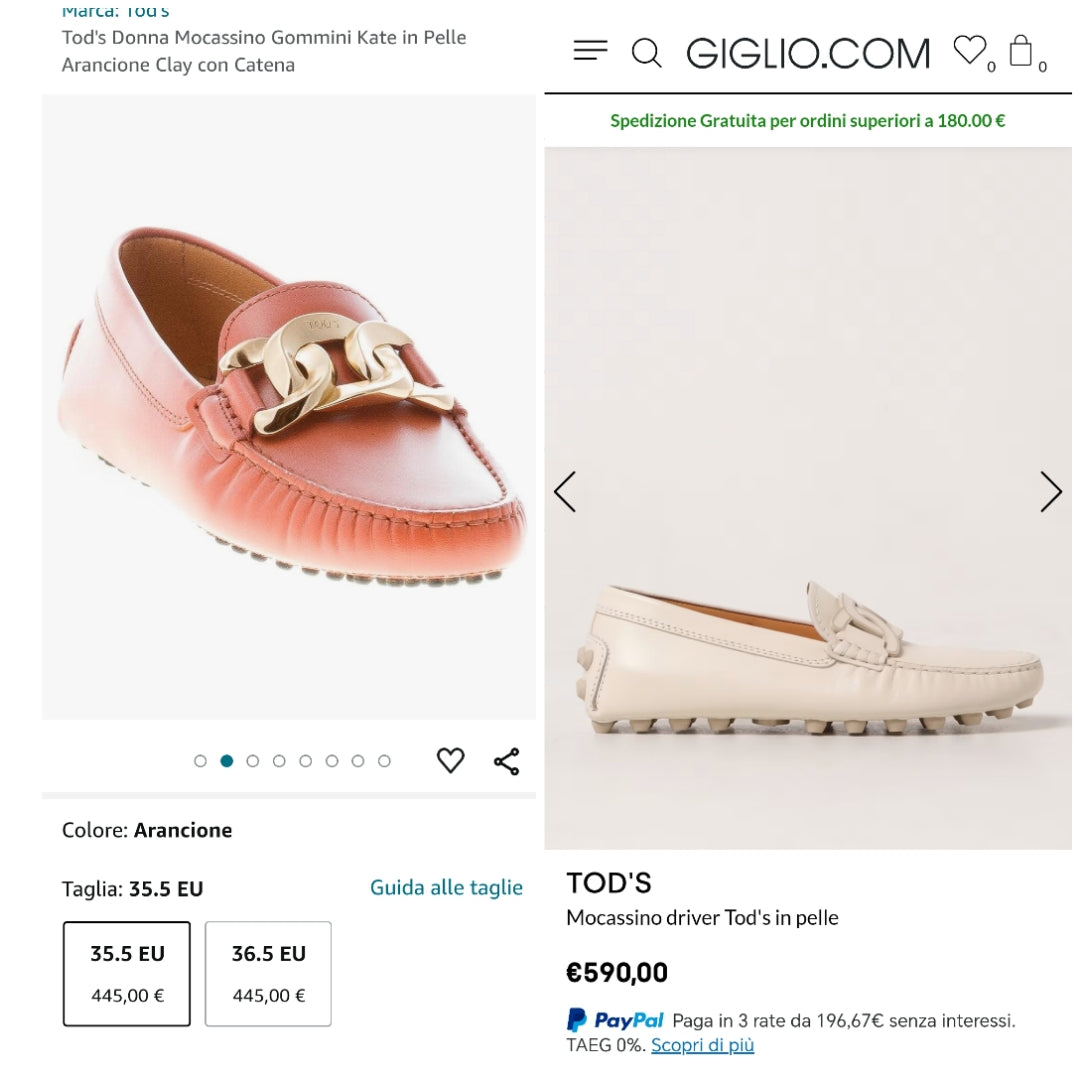1080x1080 pixels.
Task: Click the PayPal logo
Action: pos(616,1020)
